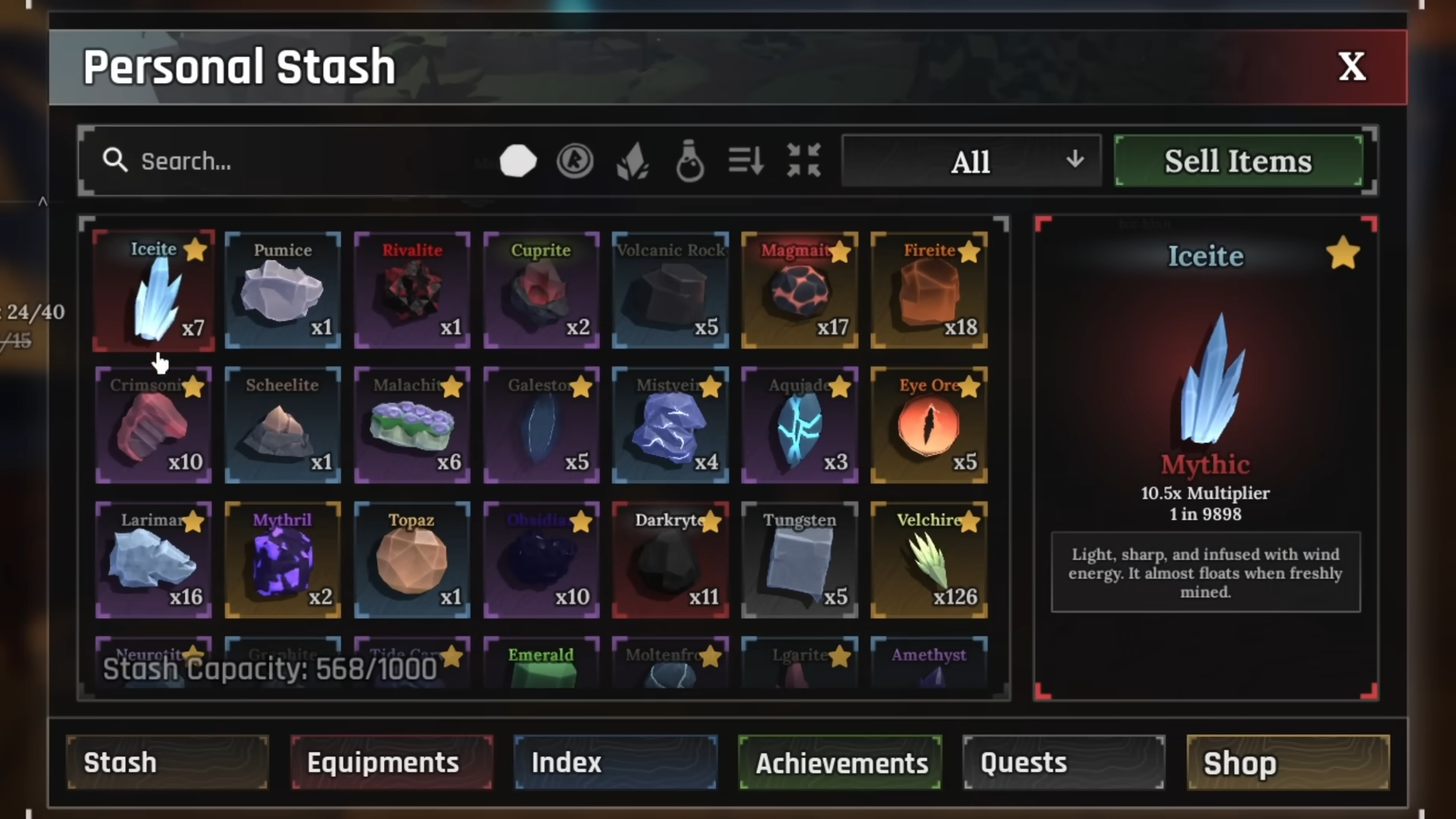Screen dimensions: 1456x819
Task: Toggle favorite star on Fireite slot
Action: coord(969,252)
